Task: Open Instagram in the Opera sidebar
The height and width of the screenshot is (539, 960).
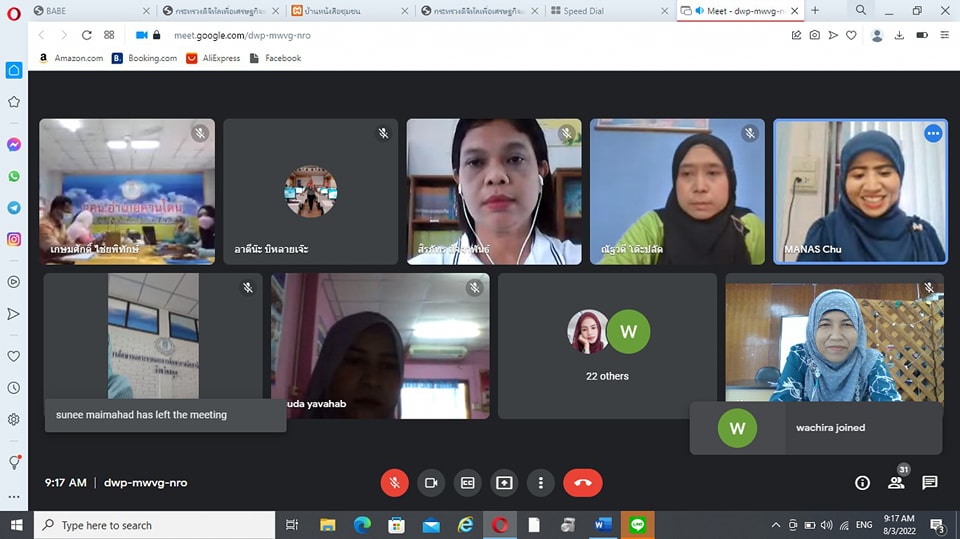Action: coord(14,239)
